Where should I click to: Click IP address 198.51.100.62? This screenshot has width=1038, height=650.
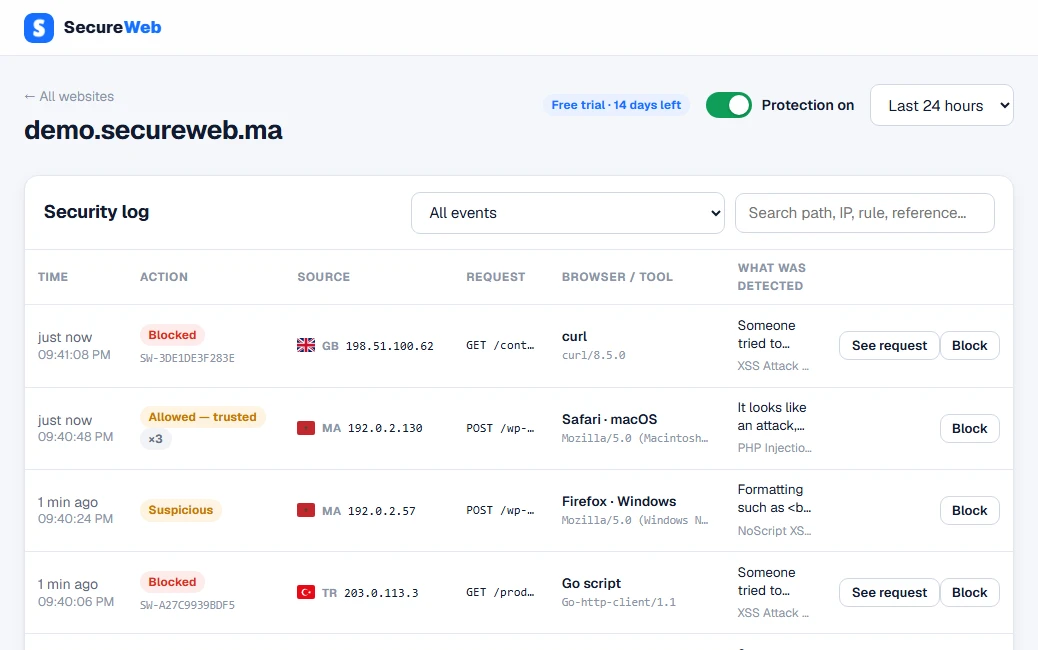pyautogui.click(x=390, y=346)
